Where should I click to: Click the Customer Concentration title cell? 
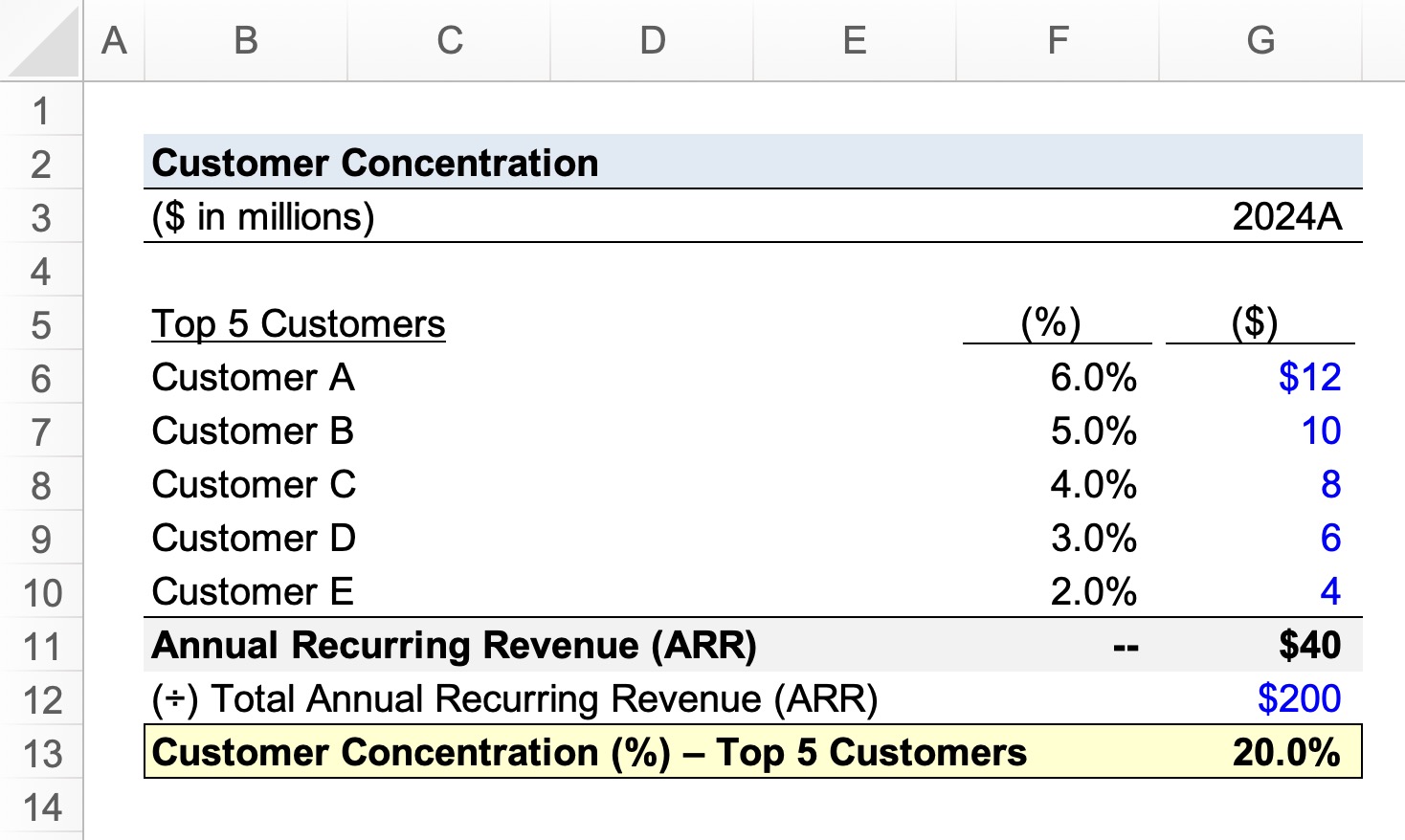375,163
